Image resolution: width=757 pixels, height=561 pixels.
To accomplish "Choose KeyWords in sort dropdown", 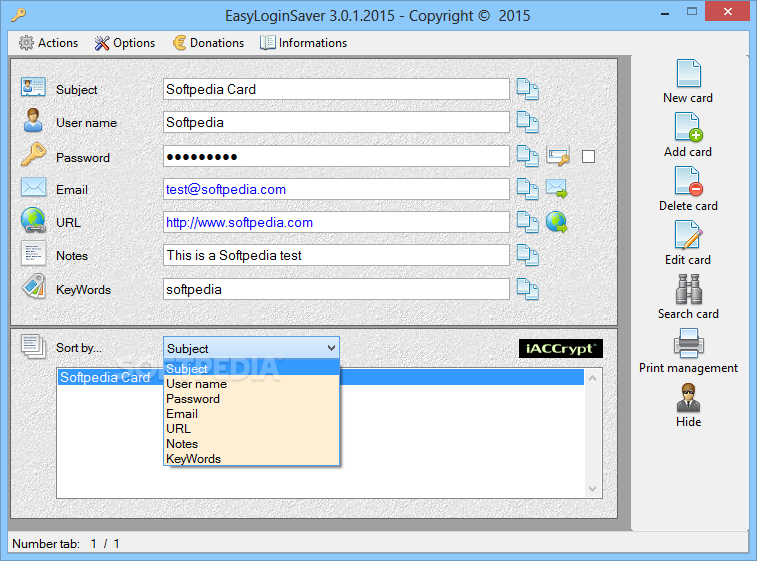I will [x=252, y=459].
